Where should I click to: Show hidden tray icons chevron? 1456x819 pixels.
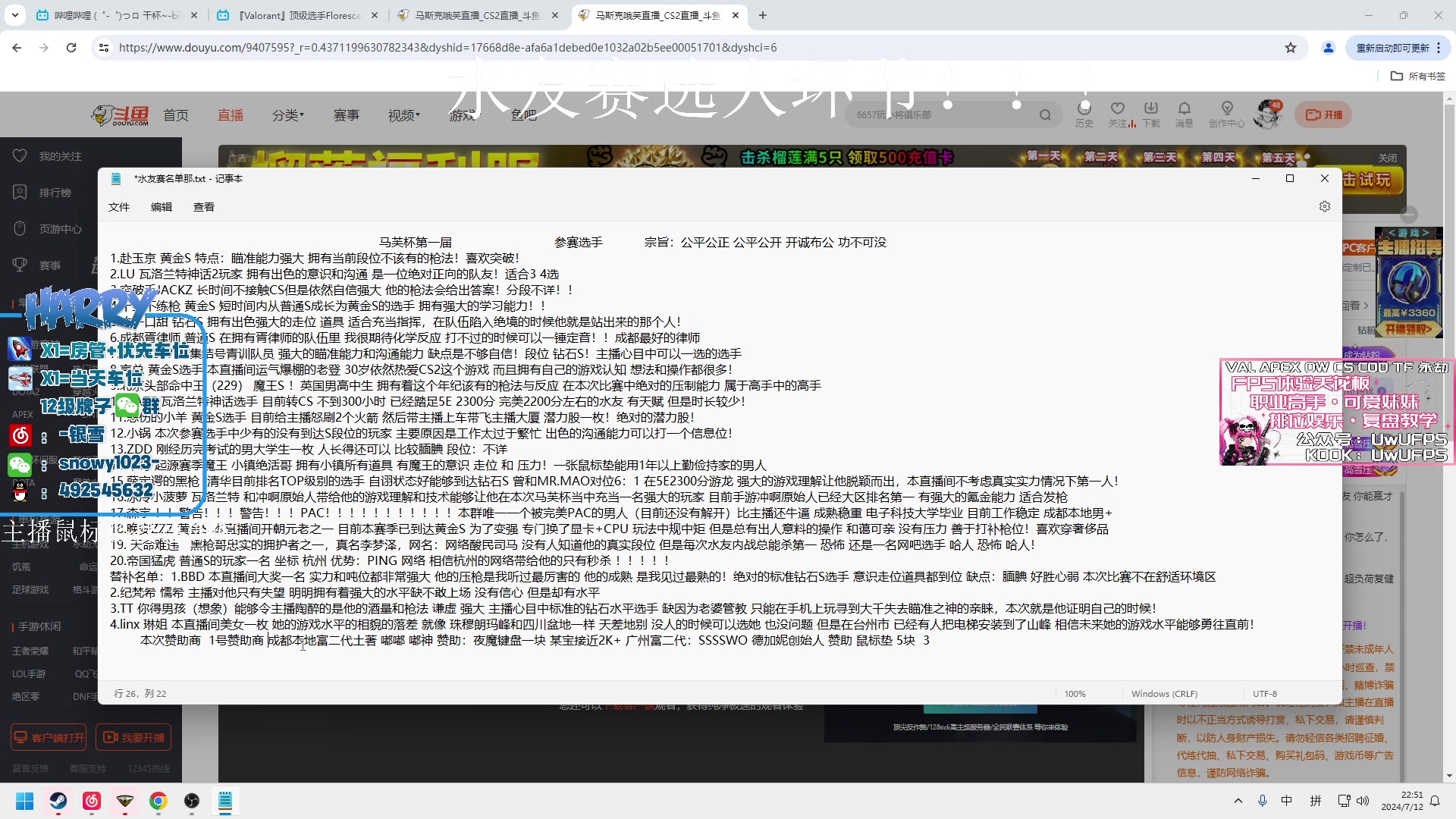1238,801
